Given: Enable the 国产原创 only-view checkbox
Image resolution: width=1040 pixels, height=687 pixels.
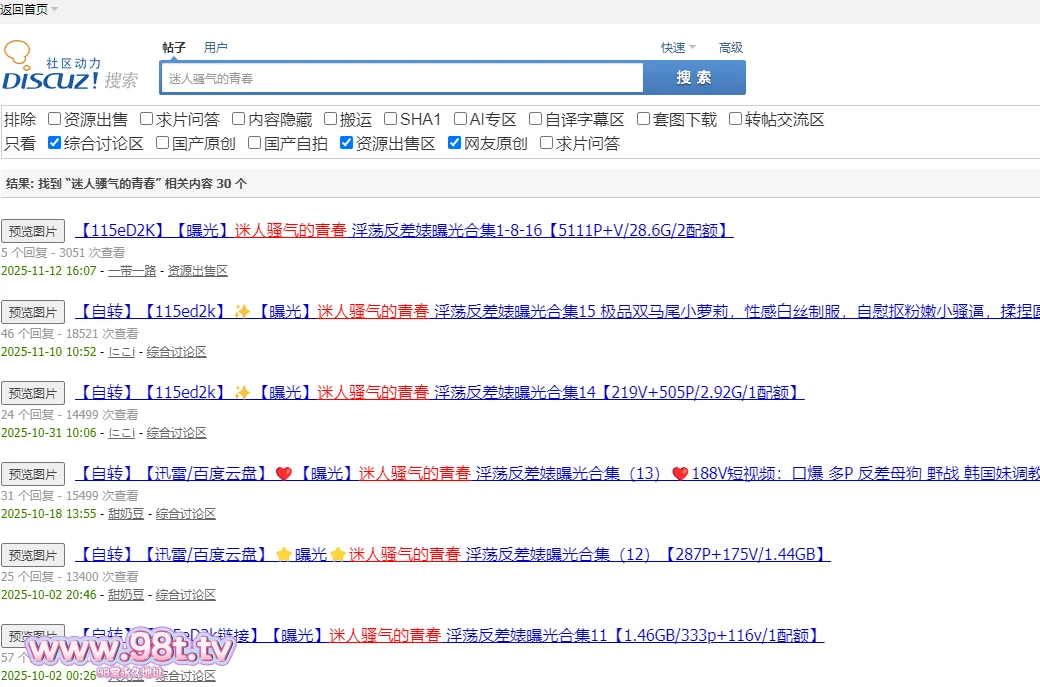Looking at the screenshot, I should coord(163,143).
